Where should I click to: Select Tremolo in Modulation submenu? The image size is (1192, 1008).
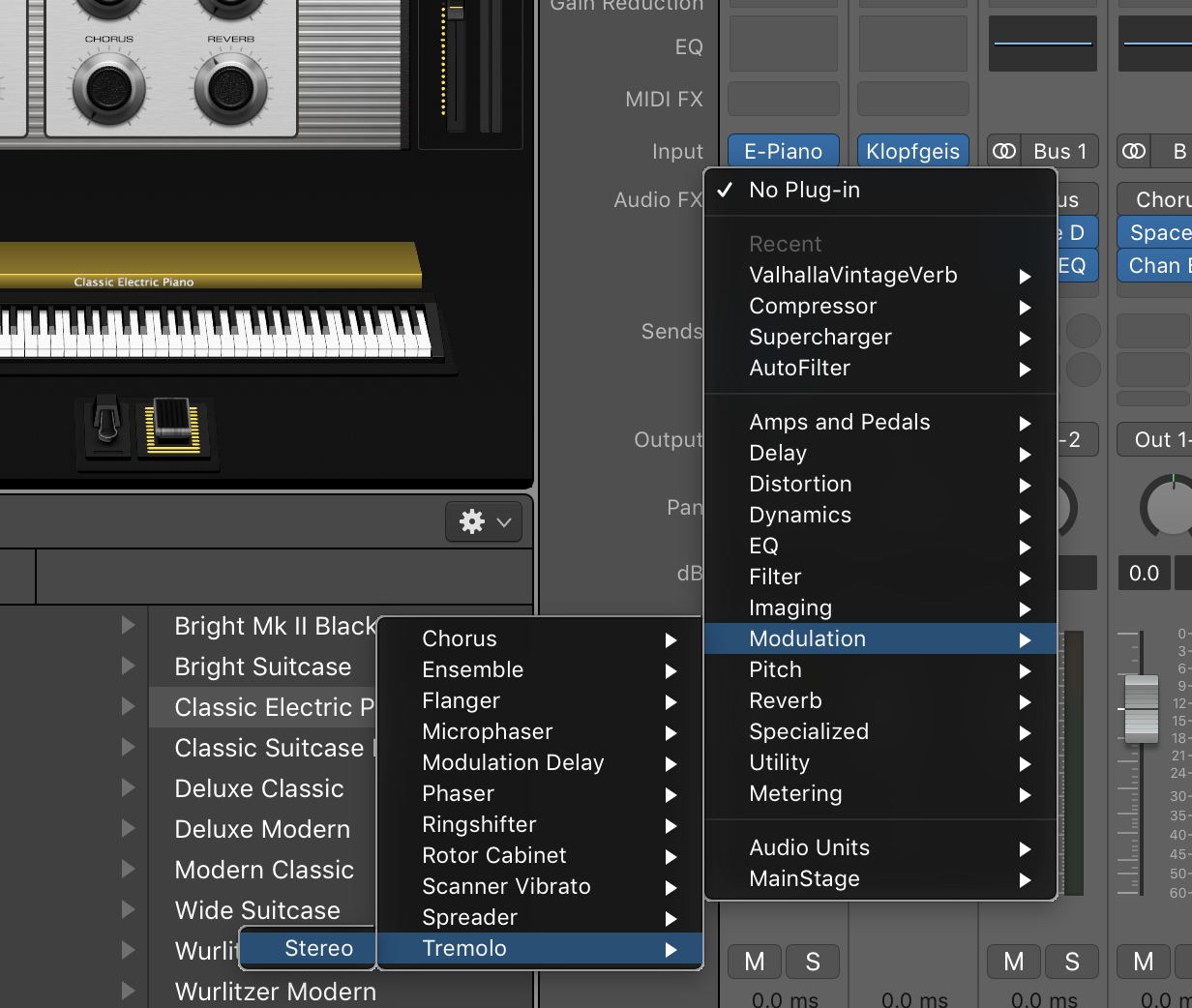539,949
